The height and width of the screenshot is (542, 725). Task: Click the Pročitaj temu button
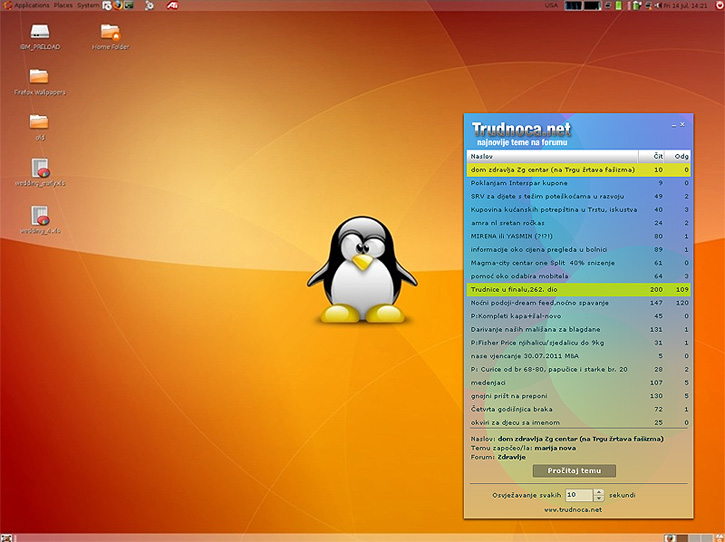click(574, 471)
